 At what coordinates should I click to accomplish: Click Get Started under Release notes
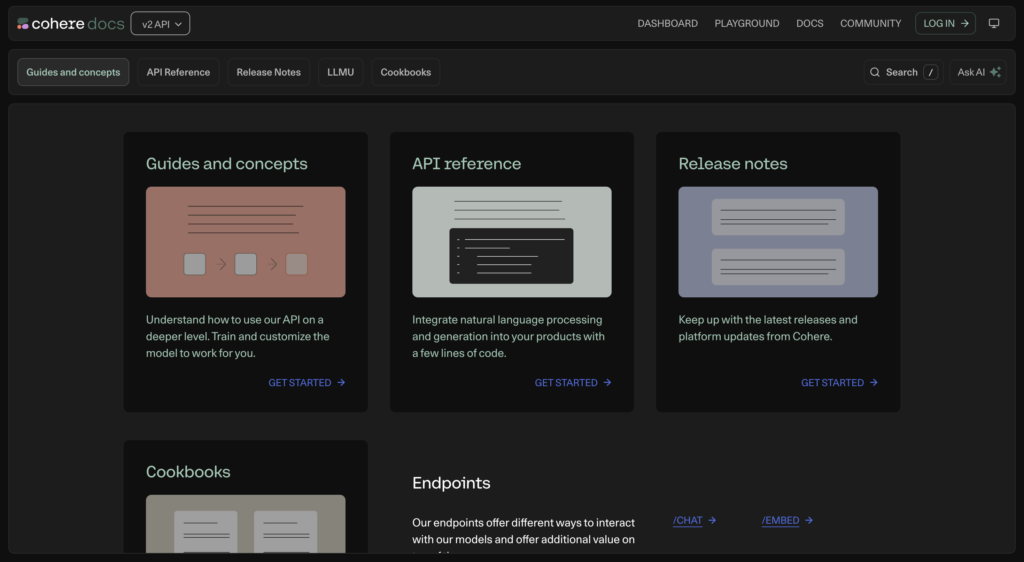tap(839, 382)
